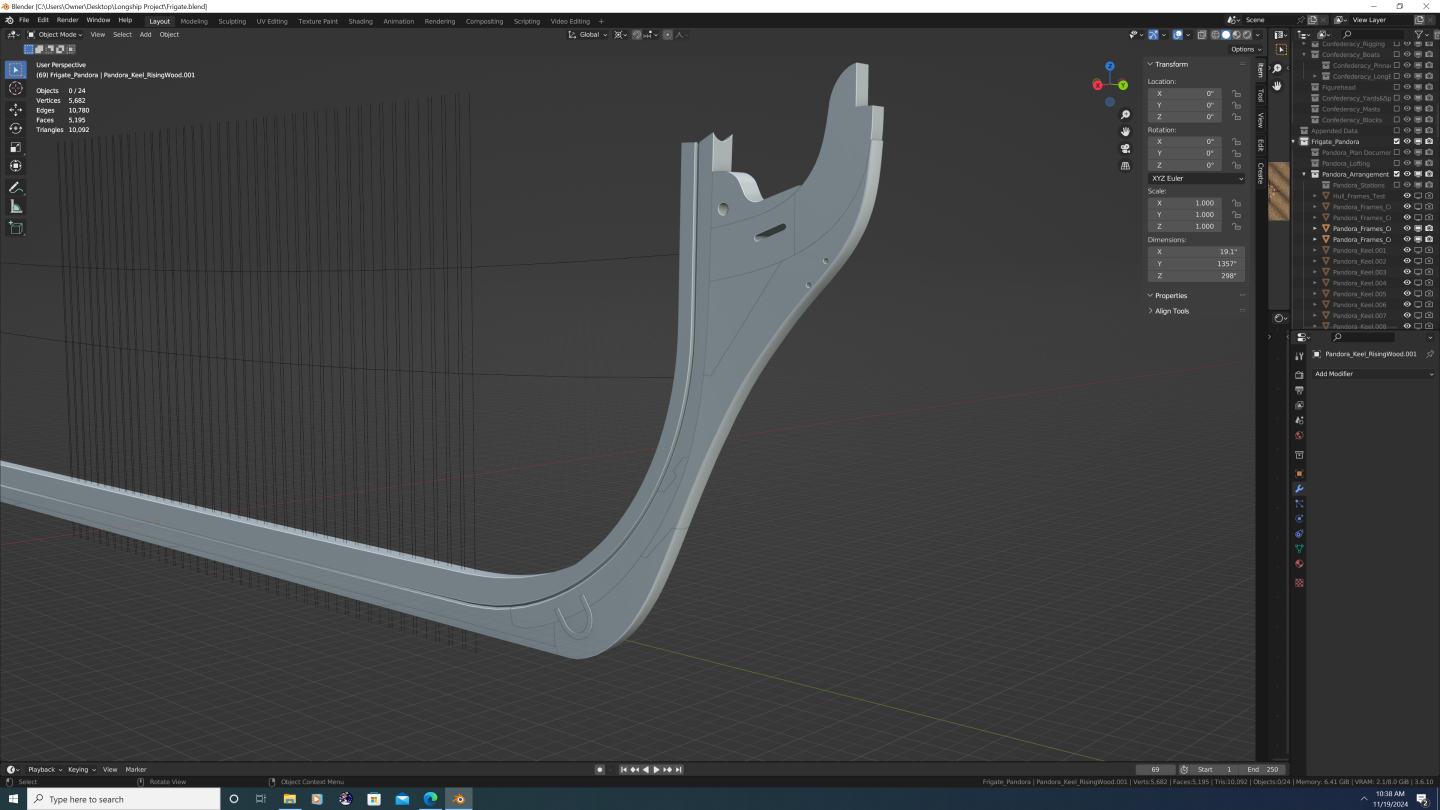Open the viewport Options dropdown

tap(1246, 49)
